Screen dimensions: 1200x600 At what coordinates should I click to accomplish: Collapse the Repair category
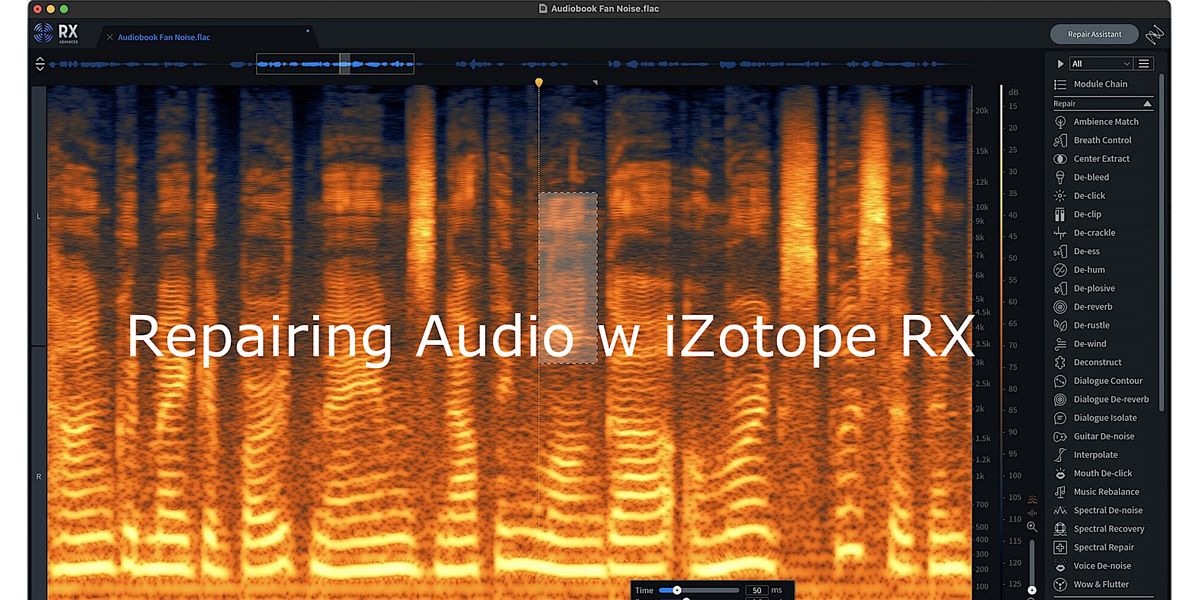coord(1147,103)
